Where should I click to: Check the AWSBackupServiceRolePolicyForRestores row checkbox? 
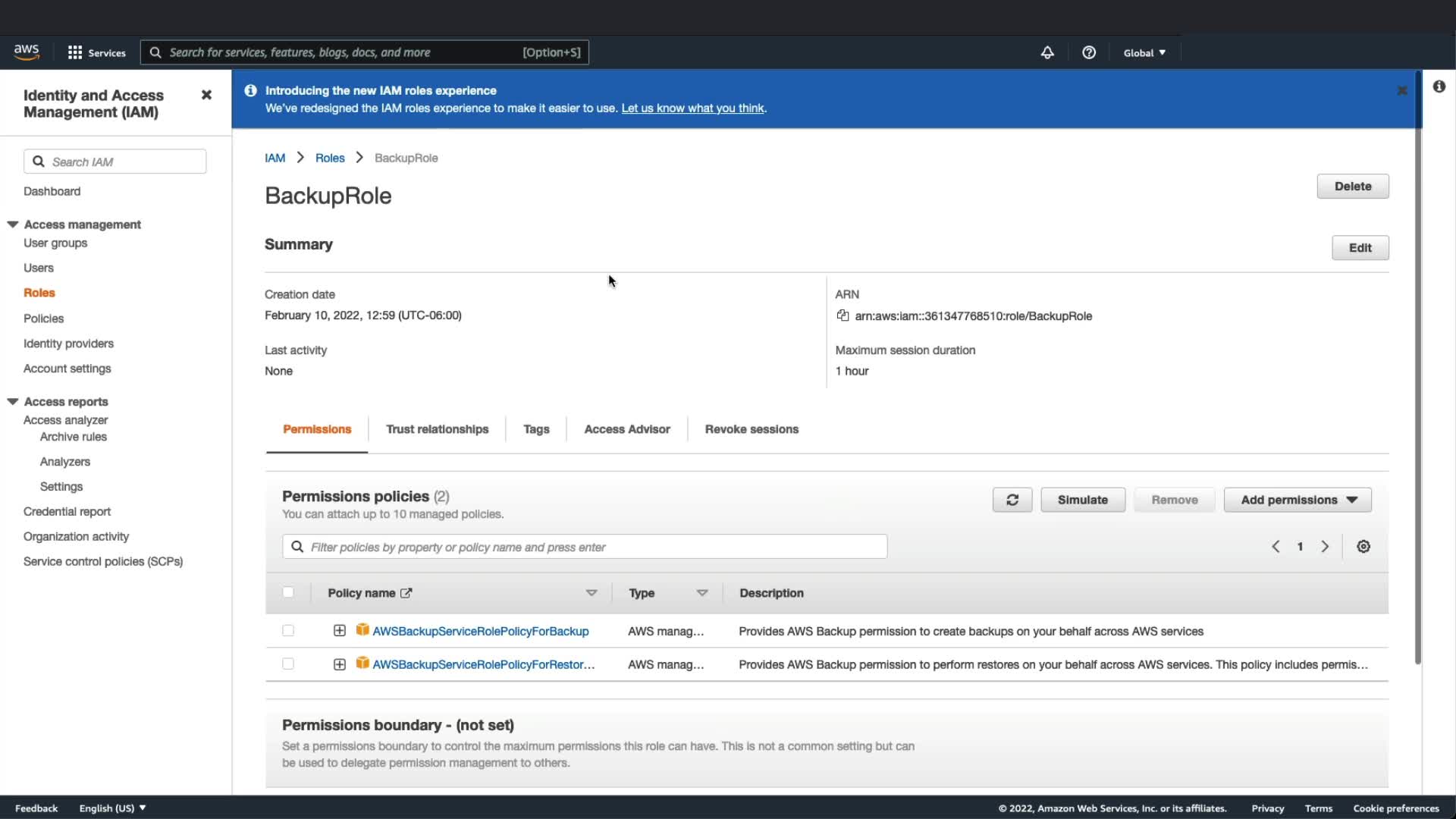[288, 664]
